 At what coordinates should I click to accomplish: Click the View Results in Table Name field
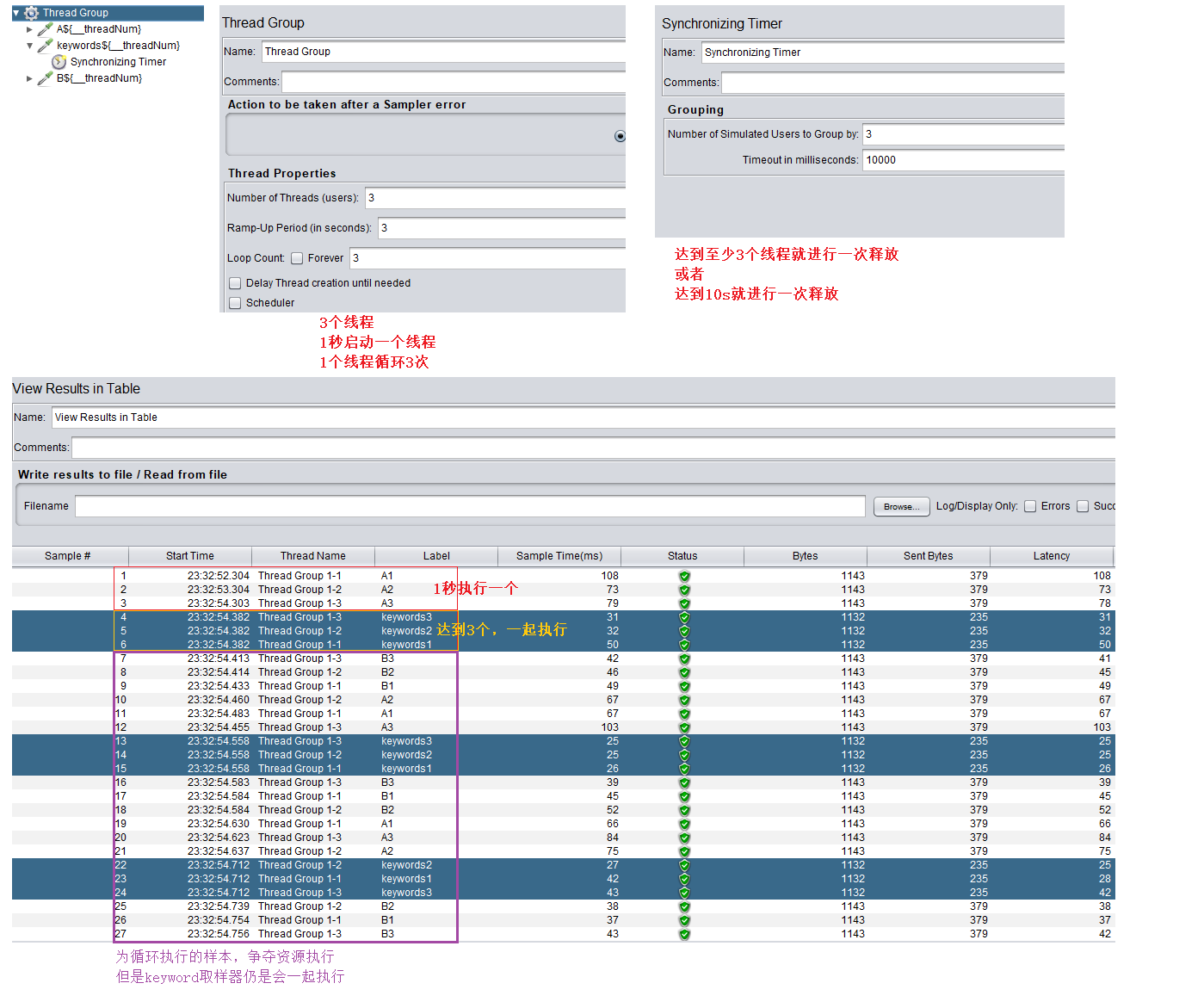pos(583,417)
